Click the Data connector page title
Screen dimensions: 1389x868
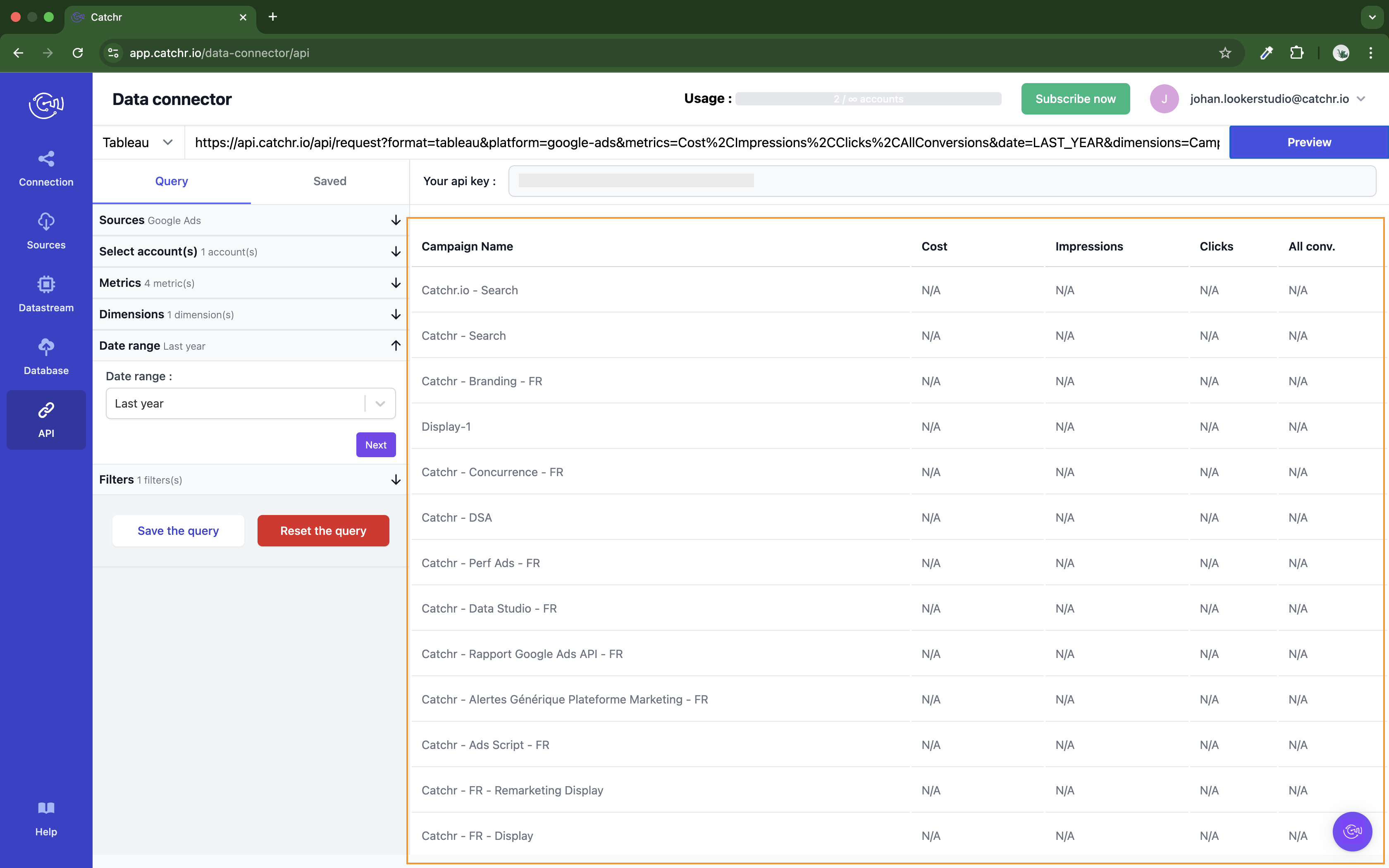click(x=172, y=99)
